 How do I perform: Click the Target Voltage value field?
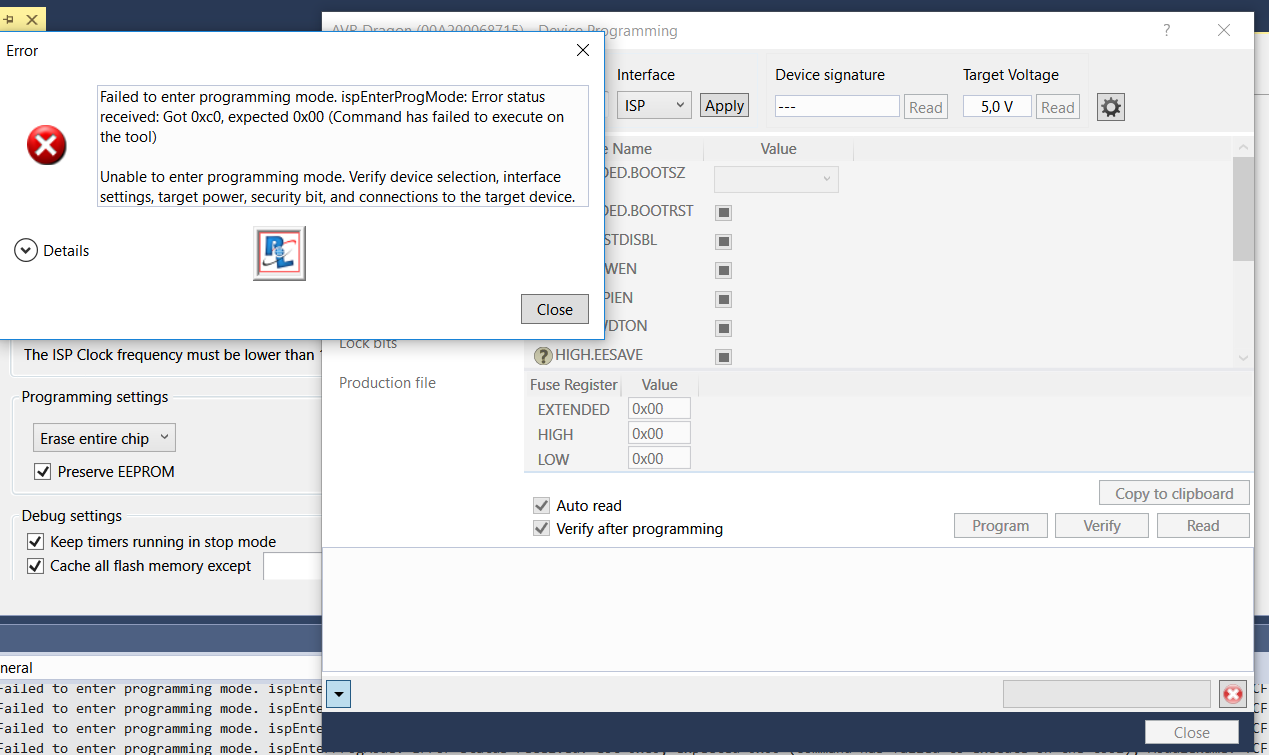tap(997, 106)
